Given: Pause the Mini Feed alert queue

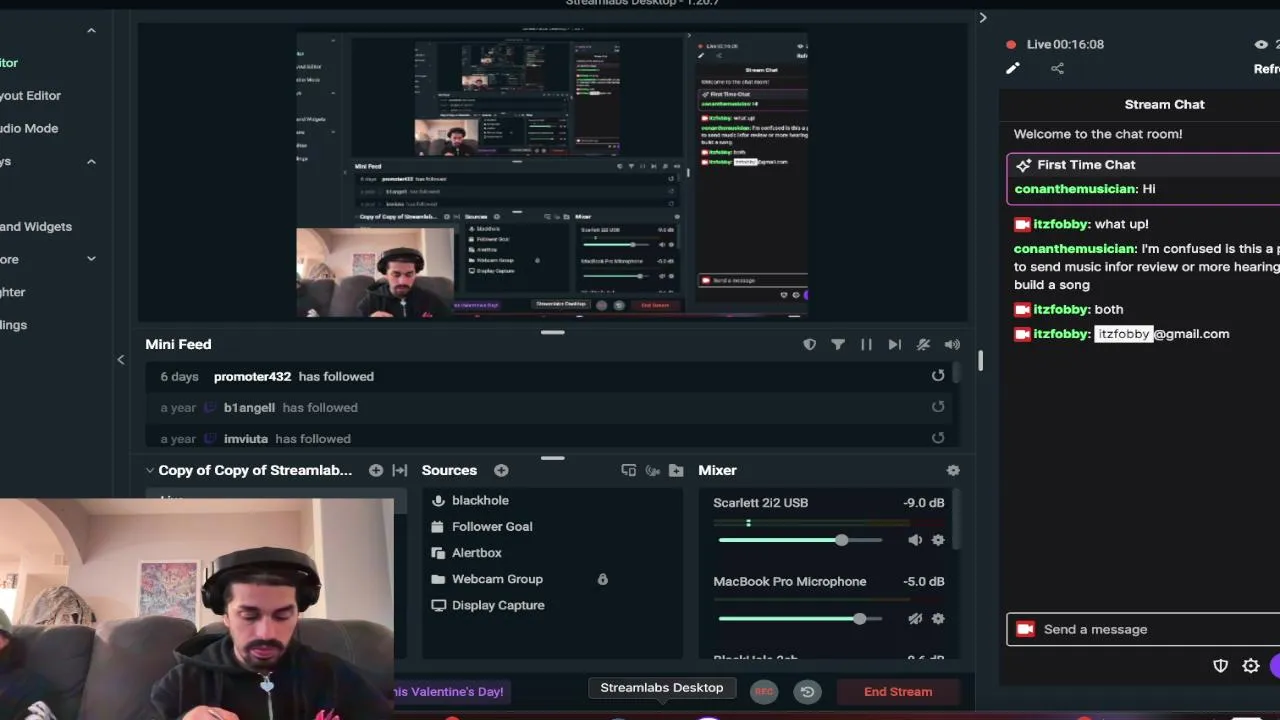Looking at the screenshot, I should (866, 344).
